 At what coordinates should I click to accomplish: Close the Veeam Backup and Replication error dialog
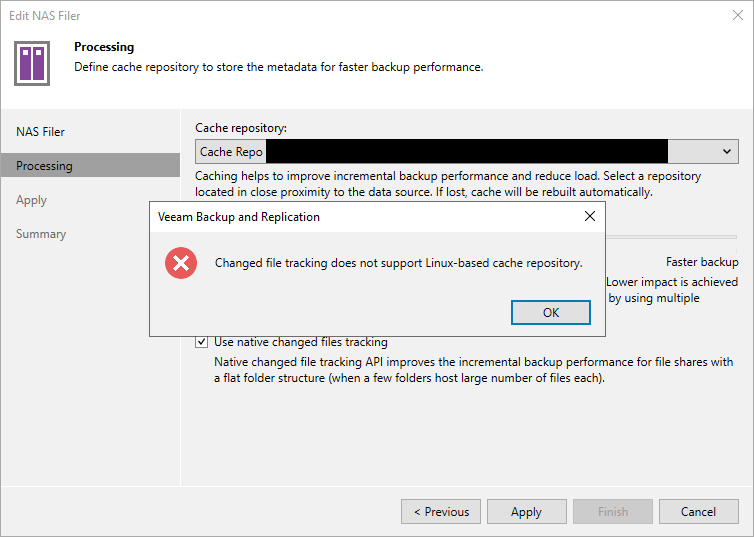click(x=590, y=216)
